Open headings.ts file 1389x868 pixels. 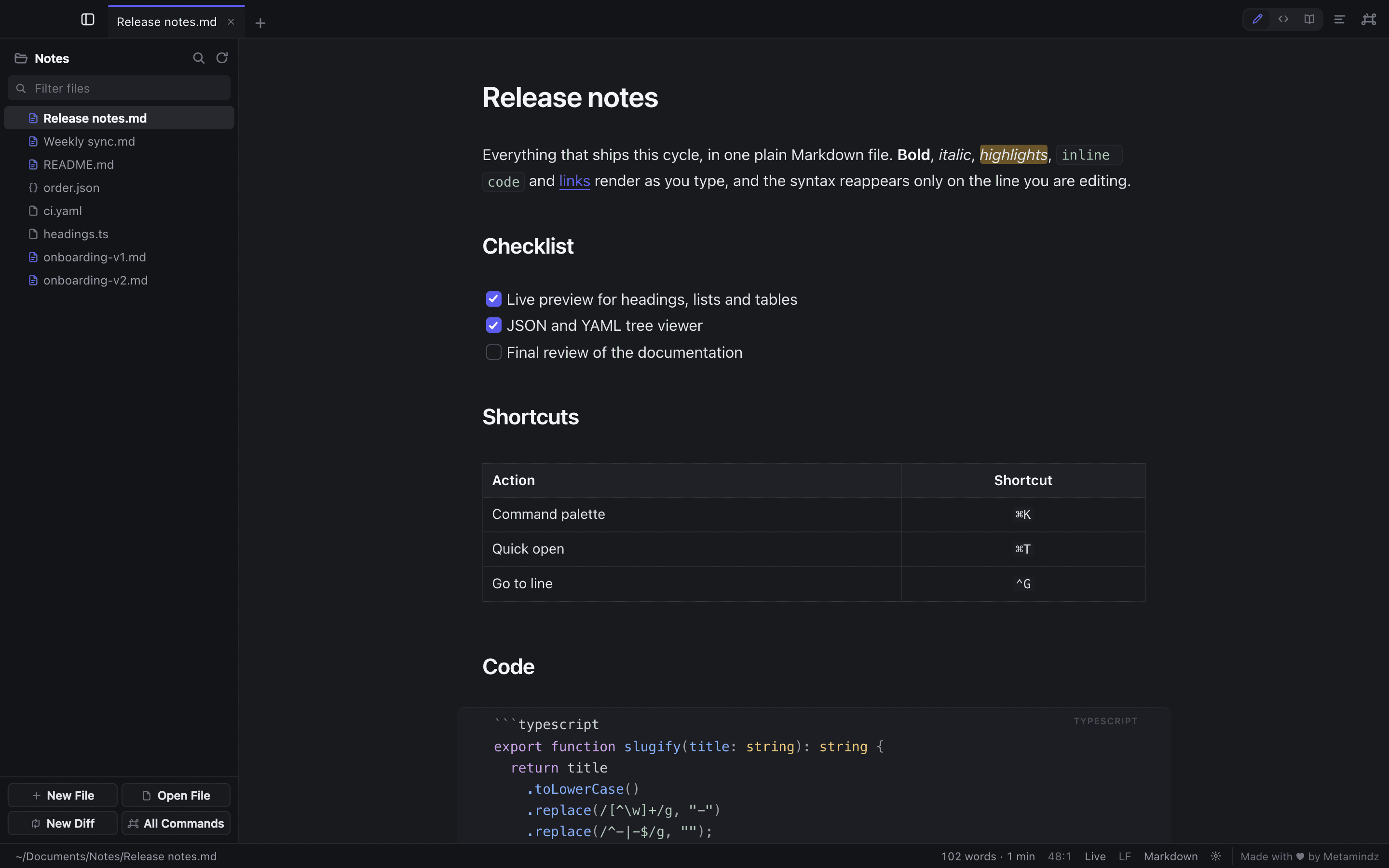[x=119, y=234]
